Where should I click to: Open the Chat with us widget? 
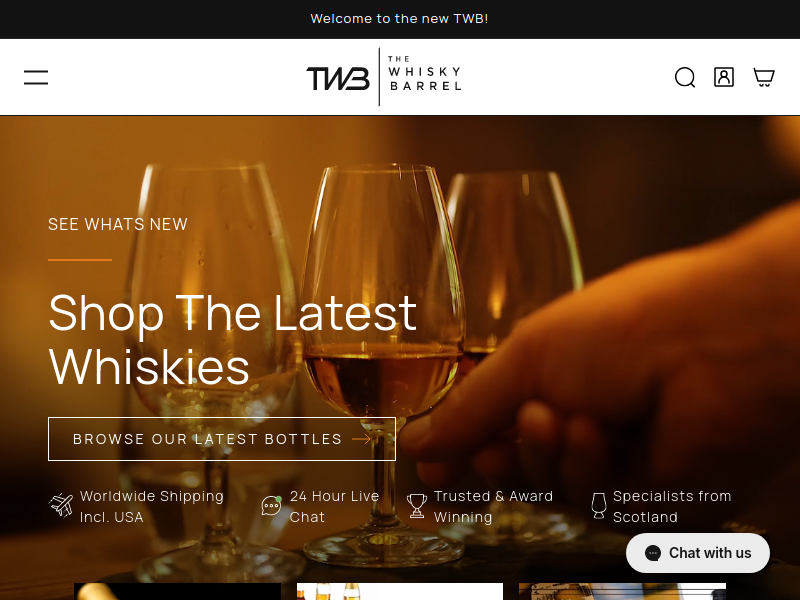pyautogui.click(x=697, y=553)
